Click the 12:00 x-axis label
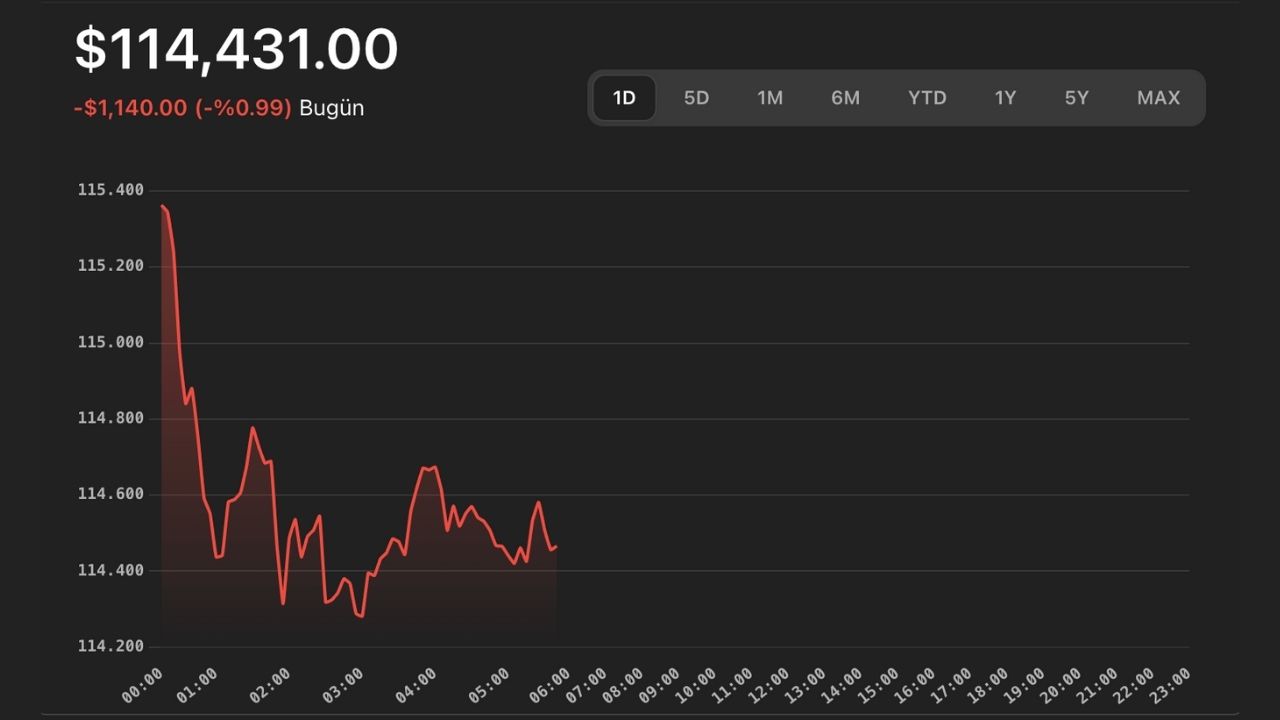The height and width of the screenshot is (720, 1280). point(767,685)
